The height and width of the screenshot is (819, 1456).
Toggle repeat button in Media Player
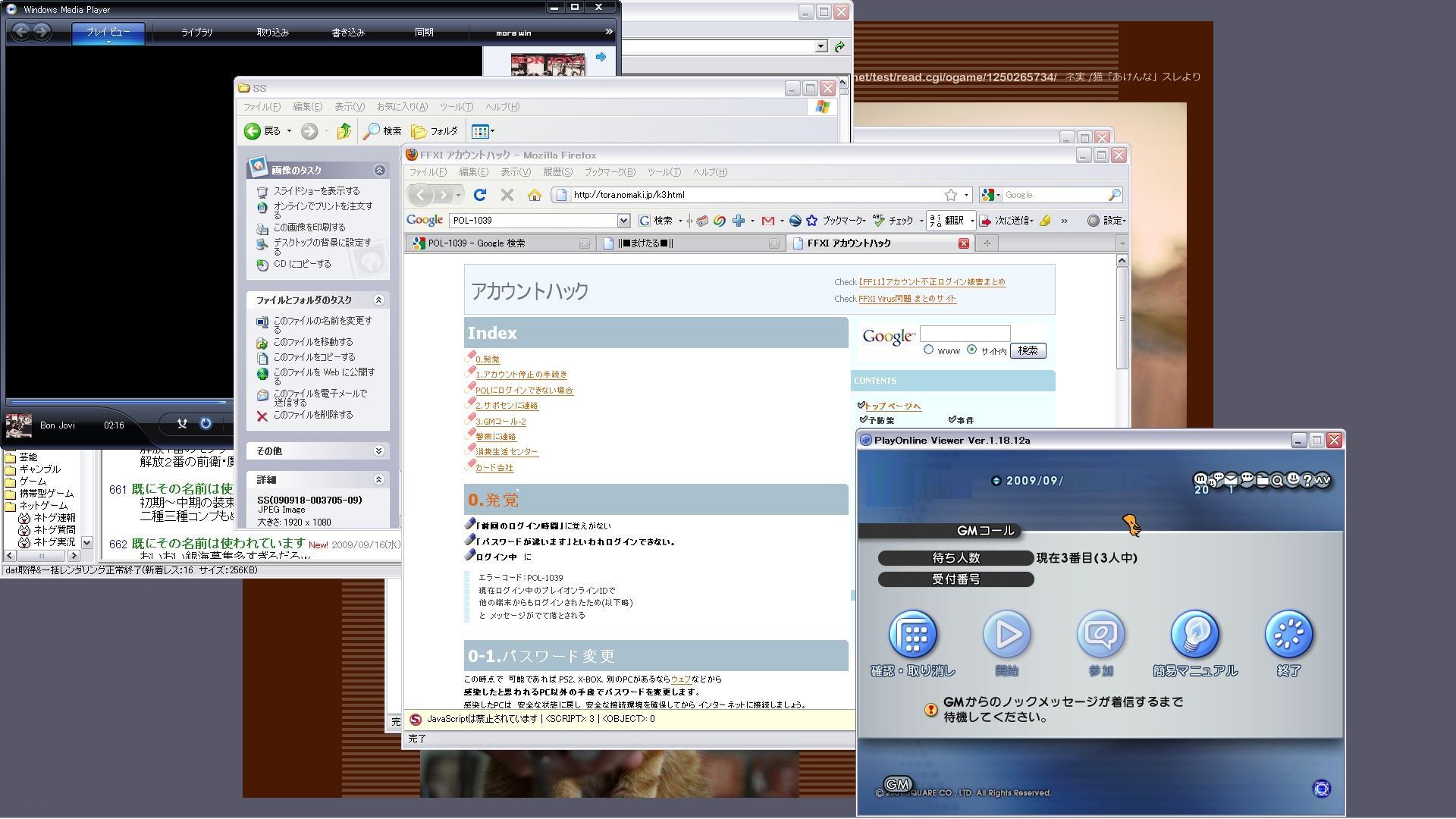tap(206, 424)
